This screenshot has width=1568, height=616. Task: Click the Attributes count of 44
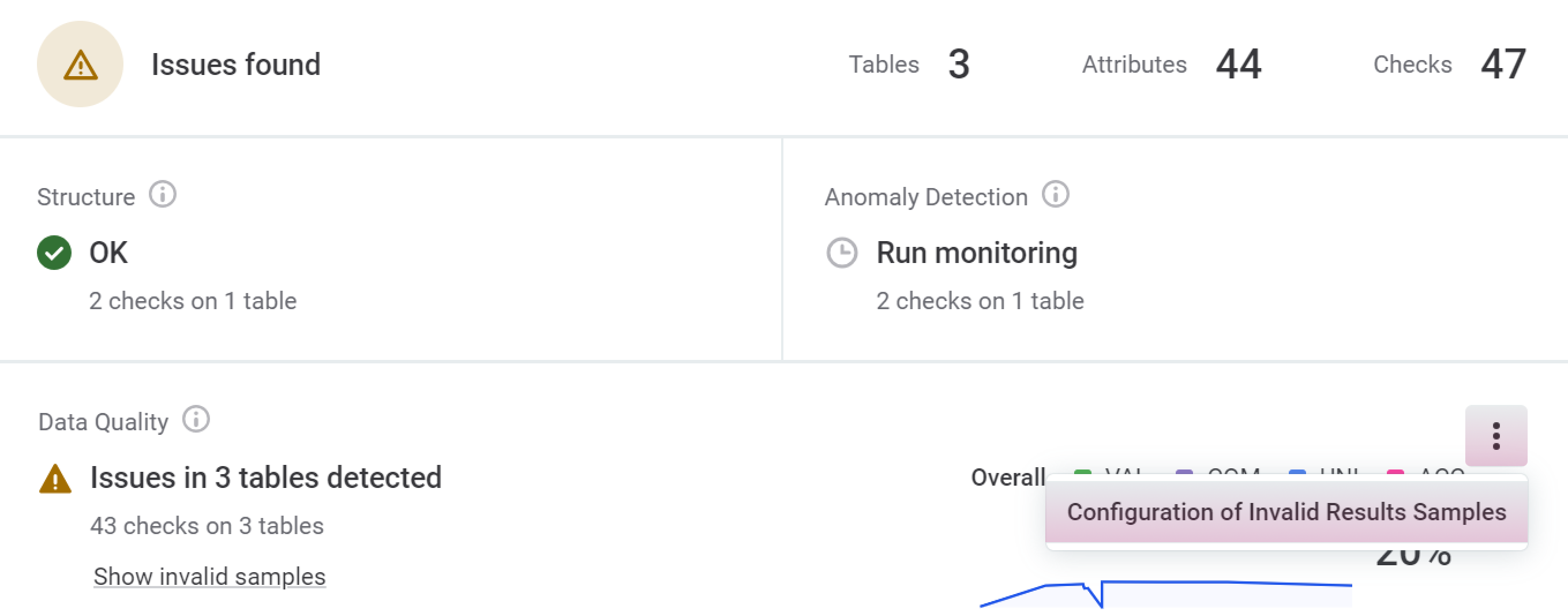(x=1238, y=65)
